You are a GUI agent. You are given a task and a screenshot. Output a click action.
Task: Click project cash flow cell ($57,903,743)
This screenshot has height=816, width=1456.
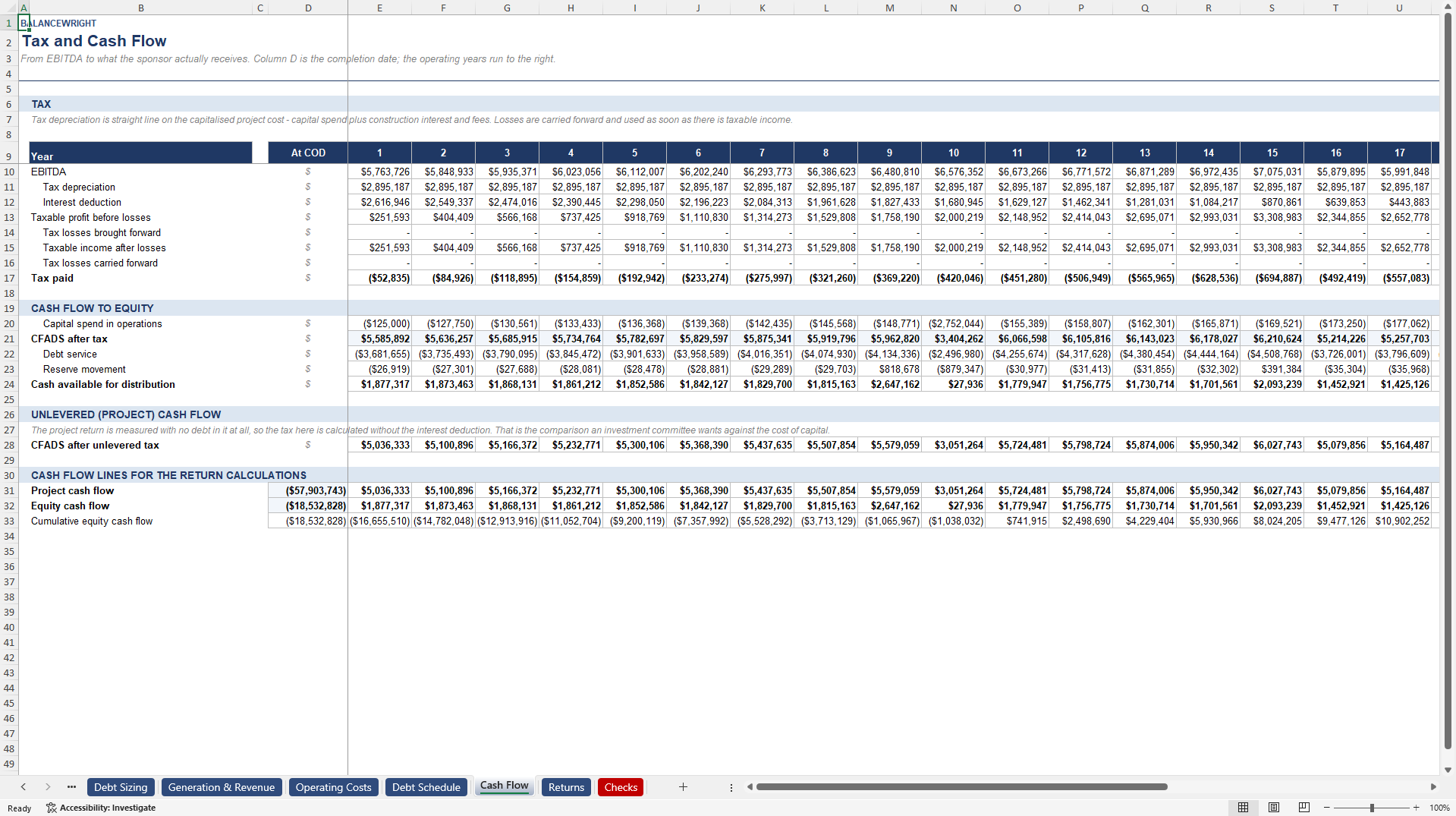[308, 490]
